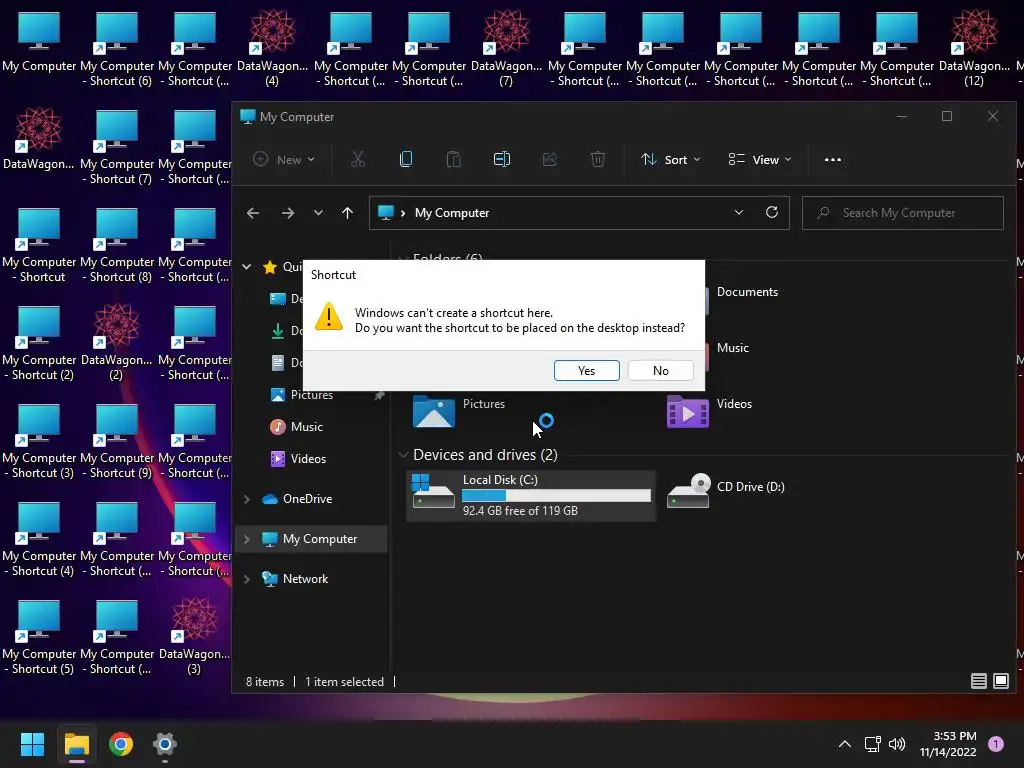The image size is (1024, 768).
Task: Select OneDrive in navigation pane
Action: (x=307, y=499)
